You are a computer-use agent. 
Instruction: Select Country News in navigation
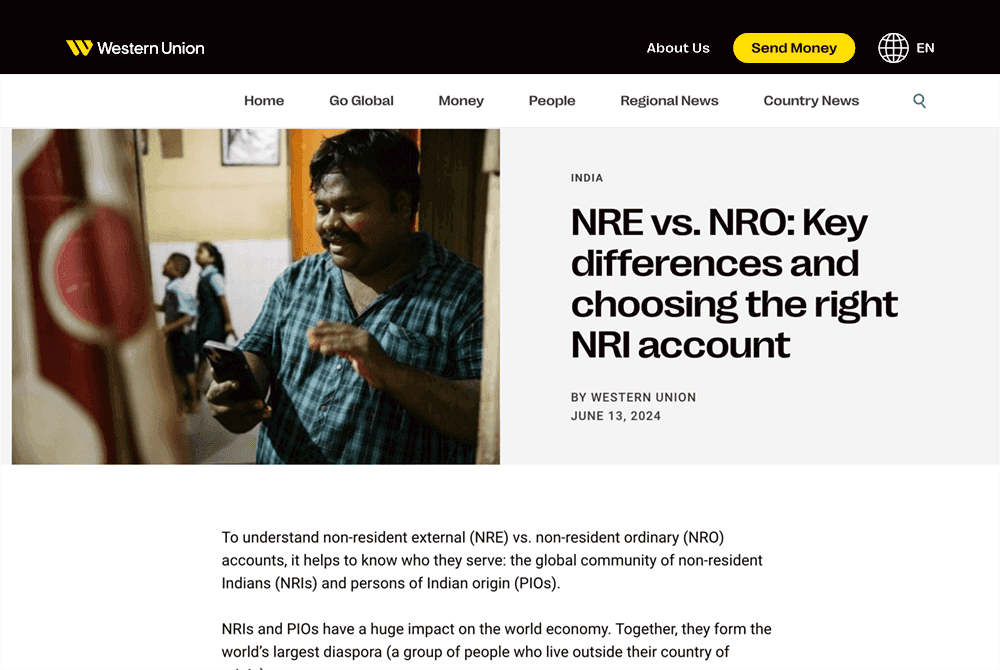[811, 101]
